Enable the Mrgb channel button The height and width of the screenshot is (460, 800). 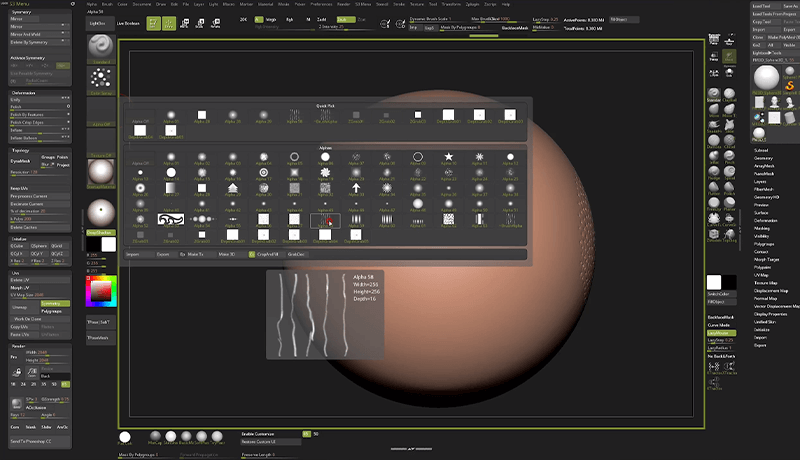(x=271, y=19)
